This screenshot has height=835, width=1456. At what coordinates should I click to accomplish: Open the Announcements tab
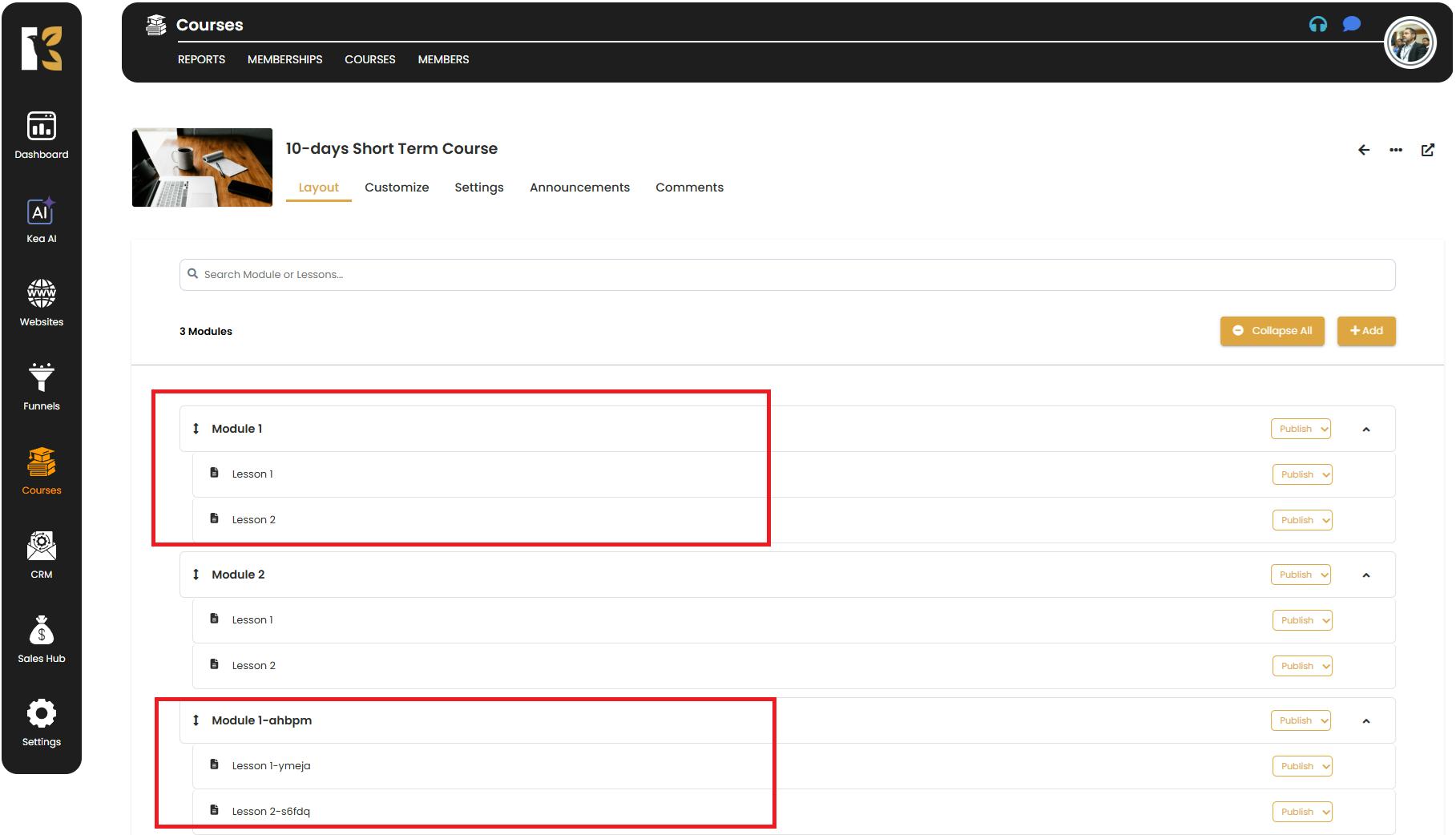579,188
